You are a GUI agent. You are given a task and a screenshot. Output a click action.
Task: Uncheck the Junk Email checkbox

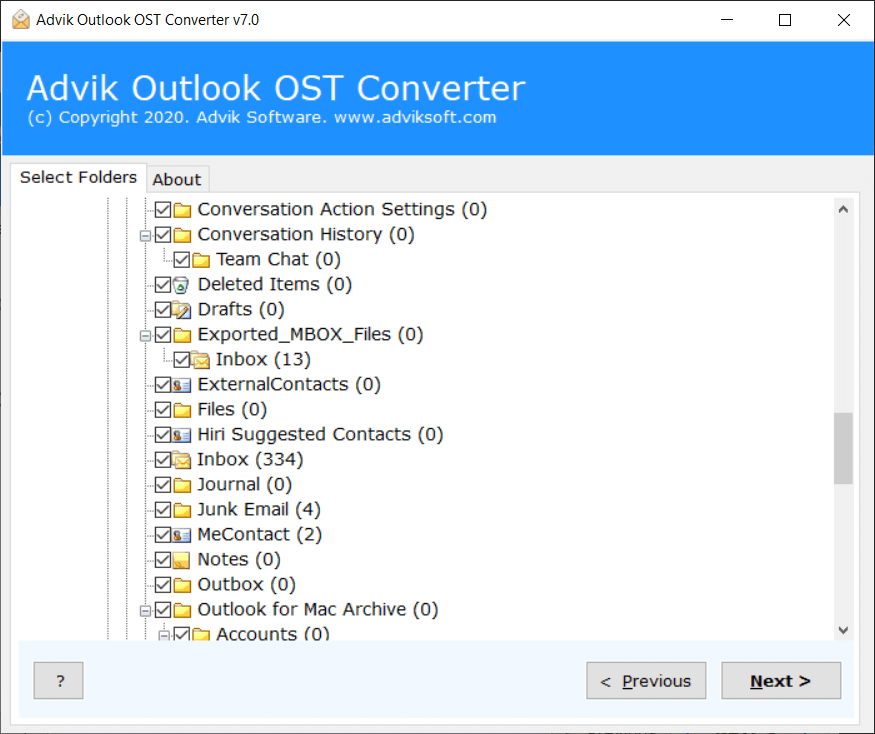pos(163,510)
